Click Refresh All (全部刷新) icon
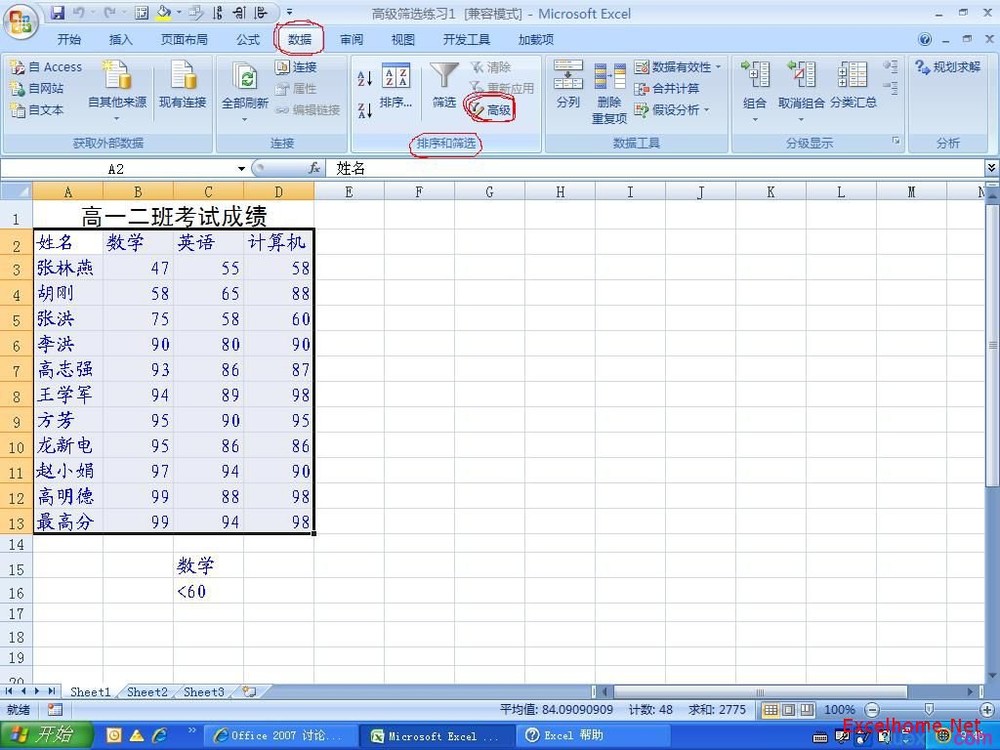 coord(244,78)
